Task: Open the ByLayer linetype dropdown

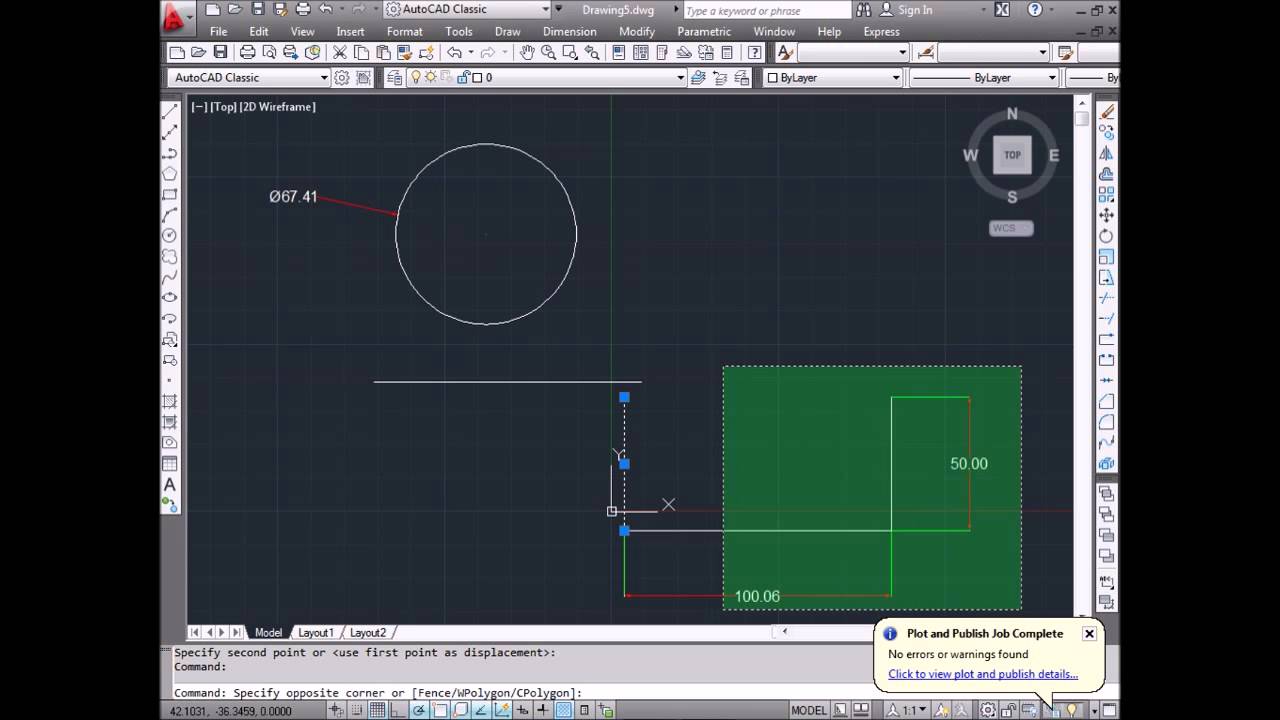Action: tap(984, 77)
